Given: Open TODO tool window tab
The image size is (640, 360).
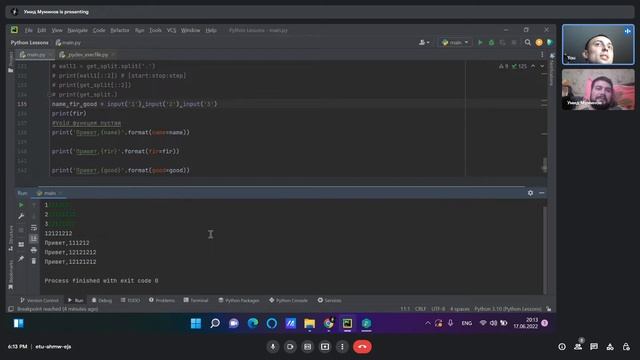Looking at the screenshot, I should (130, 300).
